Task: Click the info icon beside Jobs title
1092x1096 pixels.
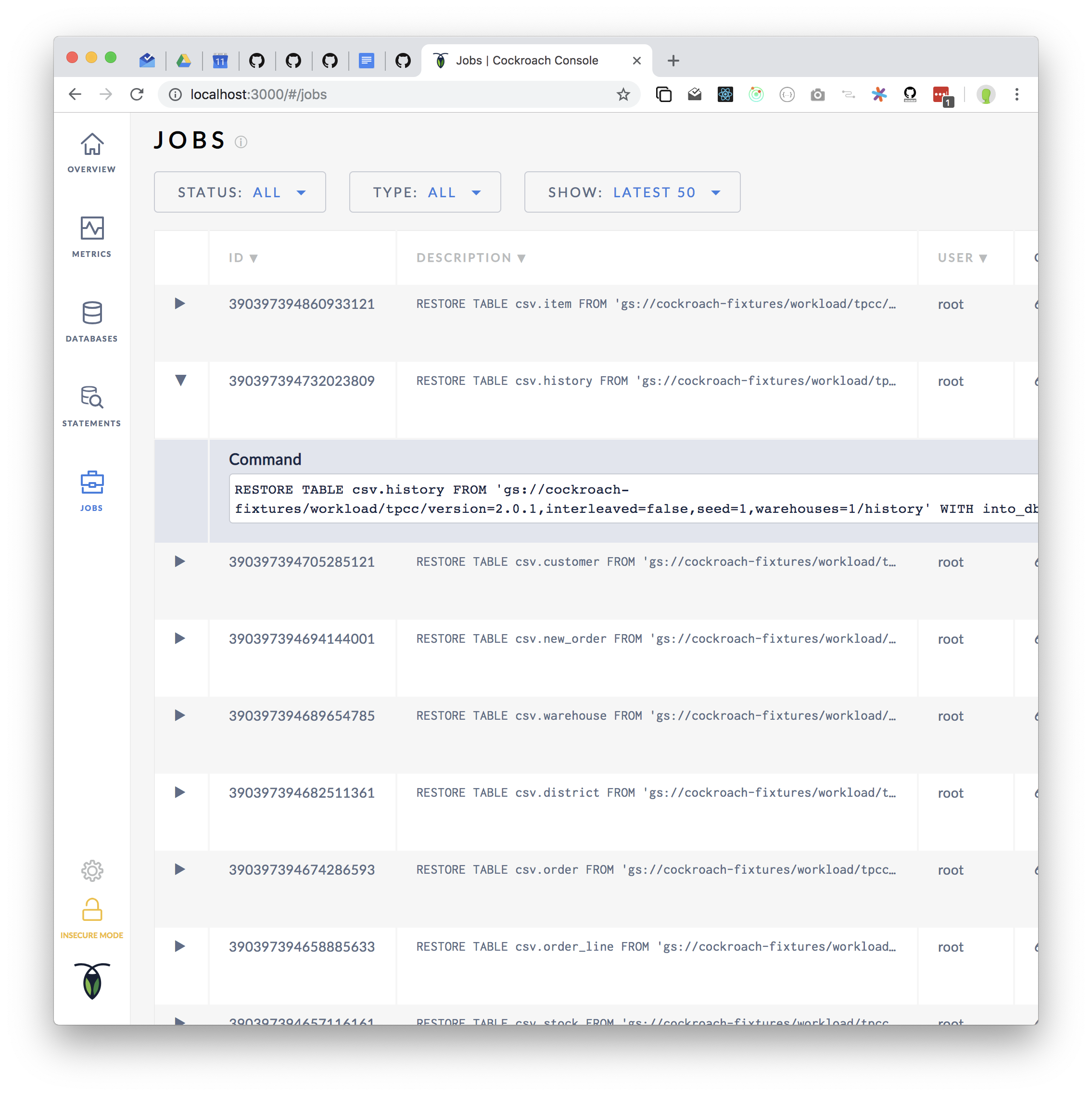Action: coord(241,142)
